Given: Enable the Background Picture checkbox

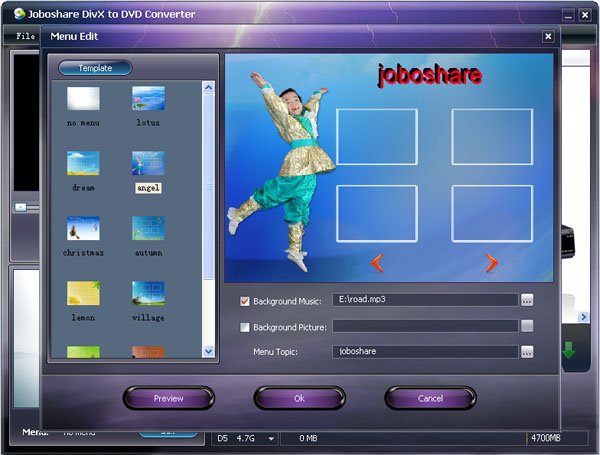Looking at the screenshot, I should (x=245, y=327).
